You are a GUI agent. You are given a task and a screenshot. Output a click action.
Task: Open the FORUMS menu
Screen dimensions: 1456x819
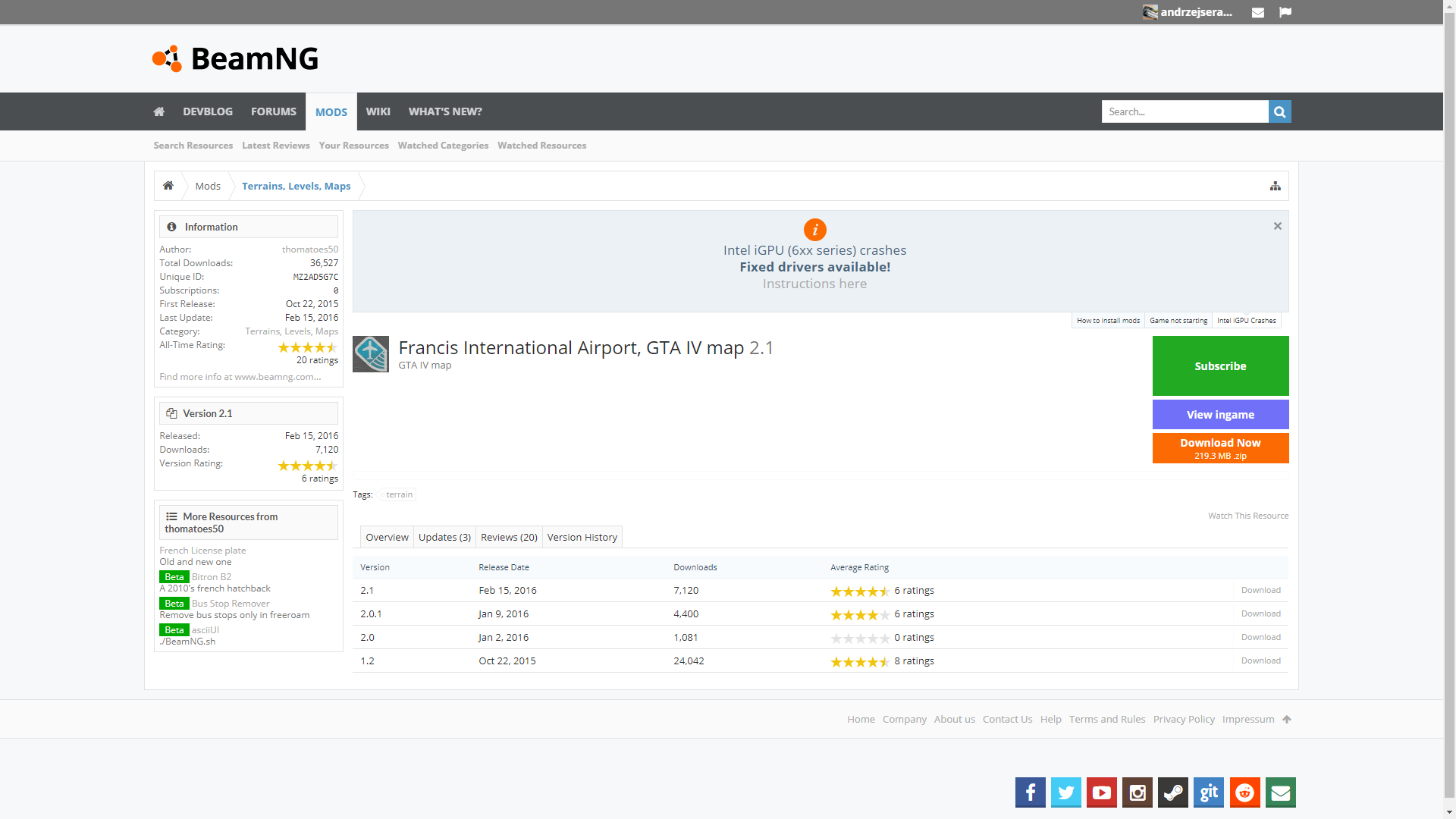tap(274, 111)
